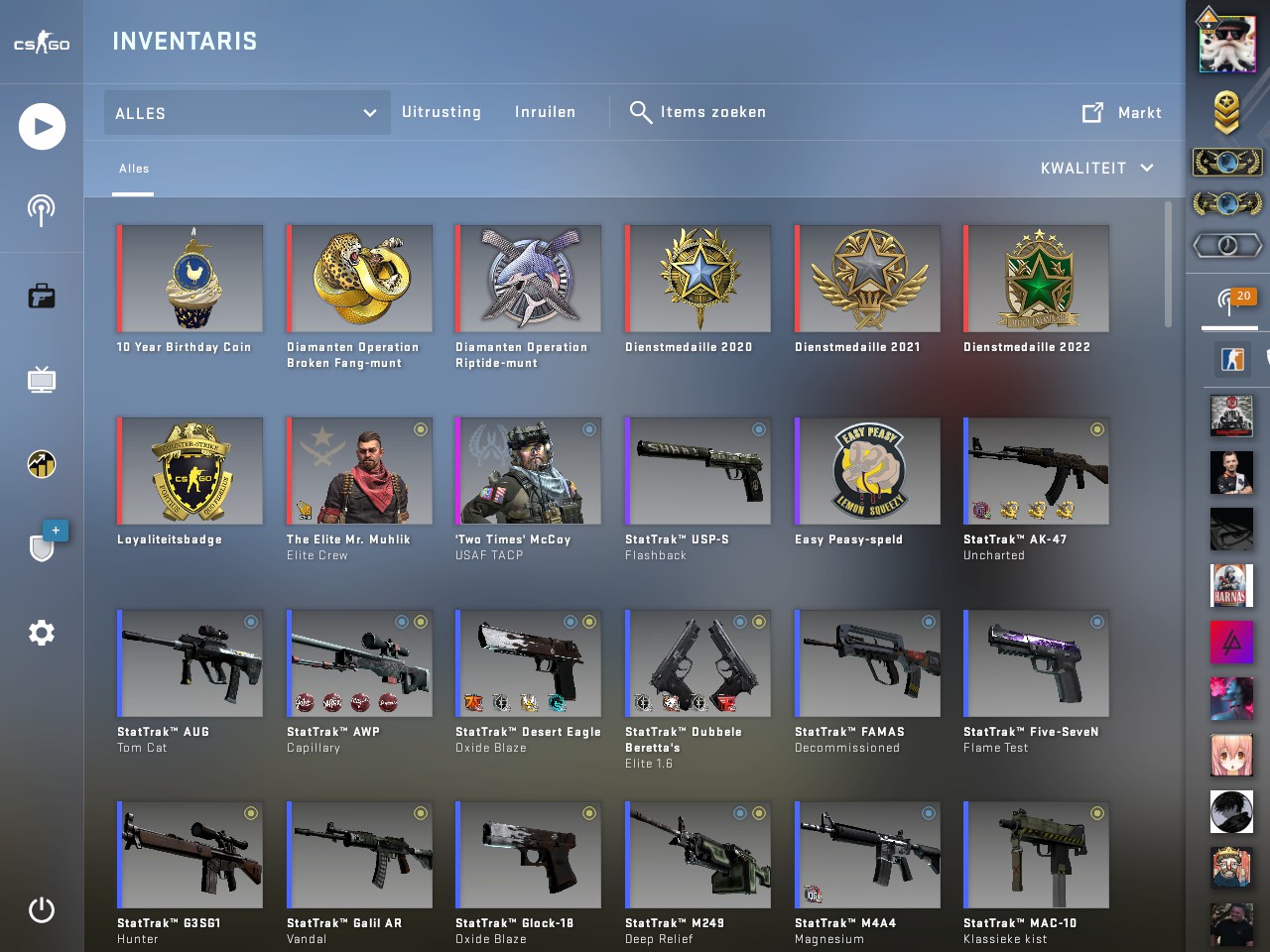Screen dimensions: 1270x952
Task: Open the KWALITEIT sort dropdown
Action: tap(1096, 168)
